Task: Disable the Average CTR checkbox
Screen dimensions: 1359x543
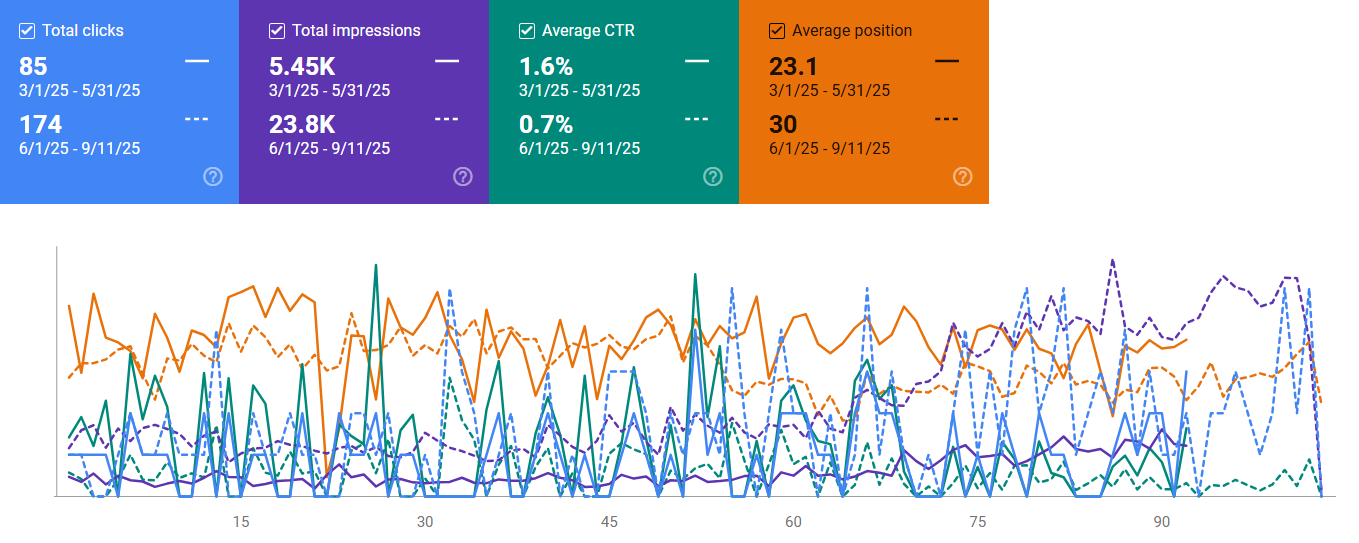Action: tap(527, 31)
